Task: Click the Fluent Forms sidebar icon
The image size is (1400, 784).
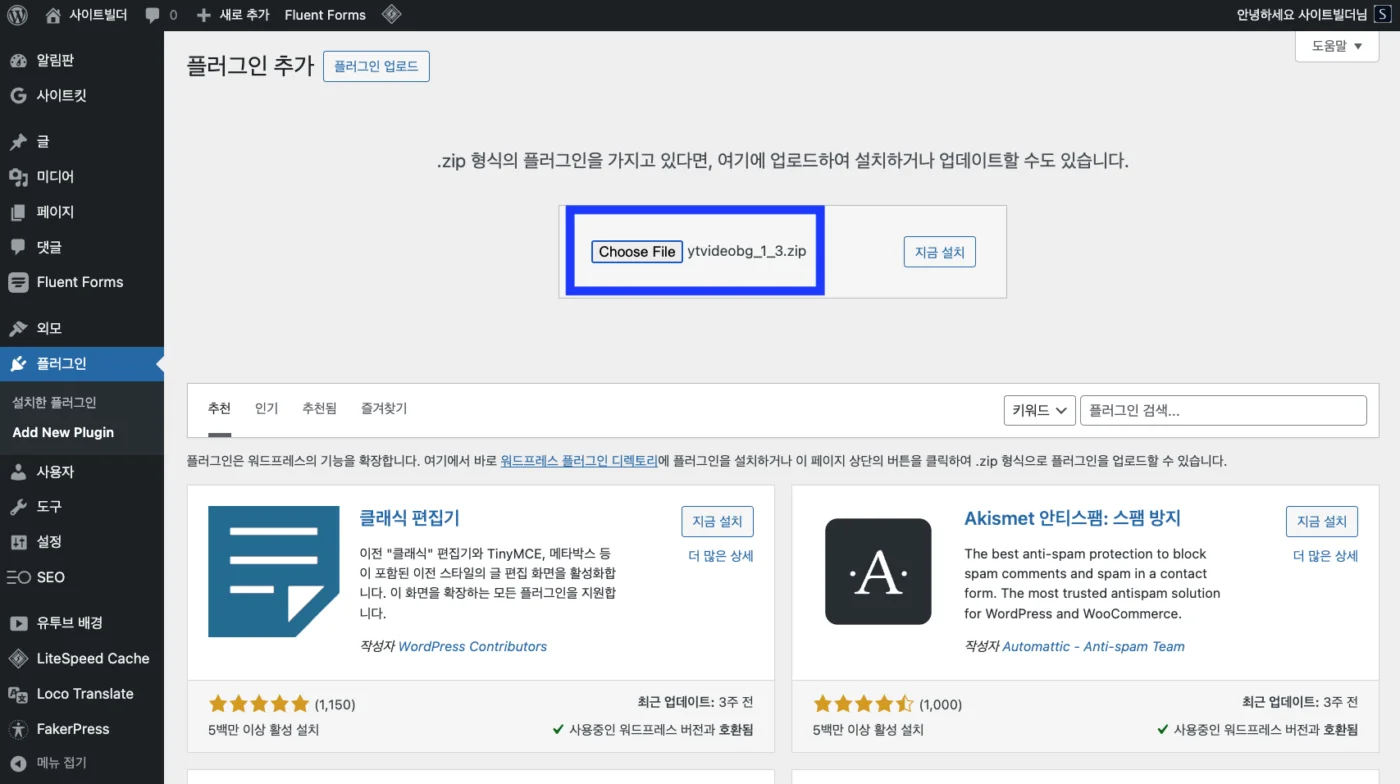Action: coord(18,282)
